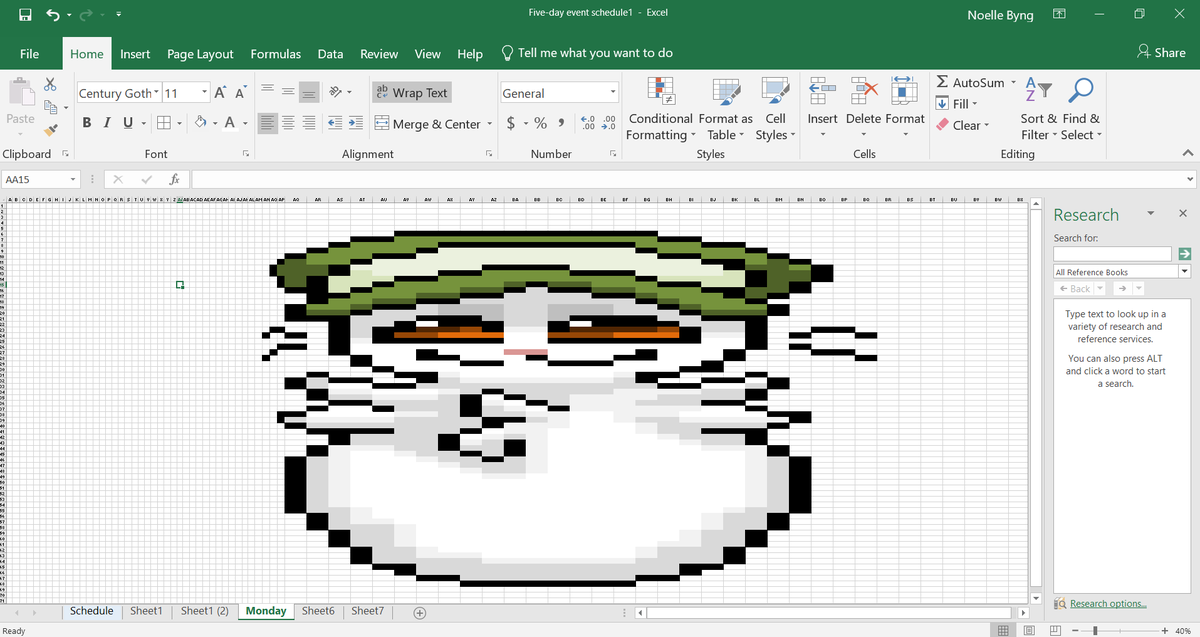Switch to the Page Layout tab

tap(200, 54)
